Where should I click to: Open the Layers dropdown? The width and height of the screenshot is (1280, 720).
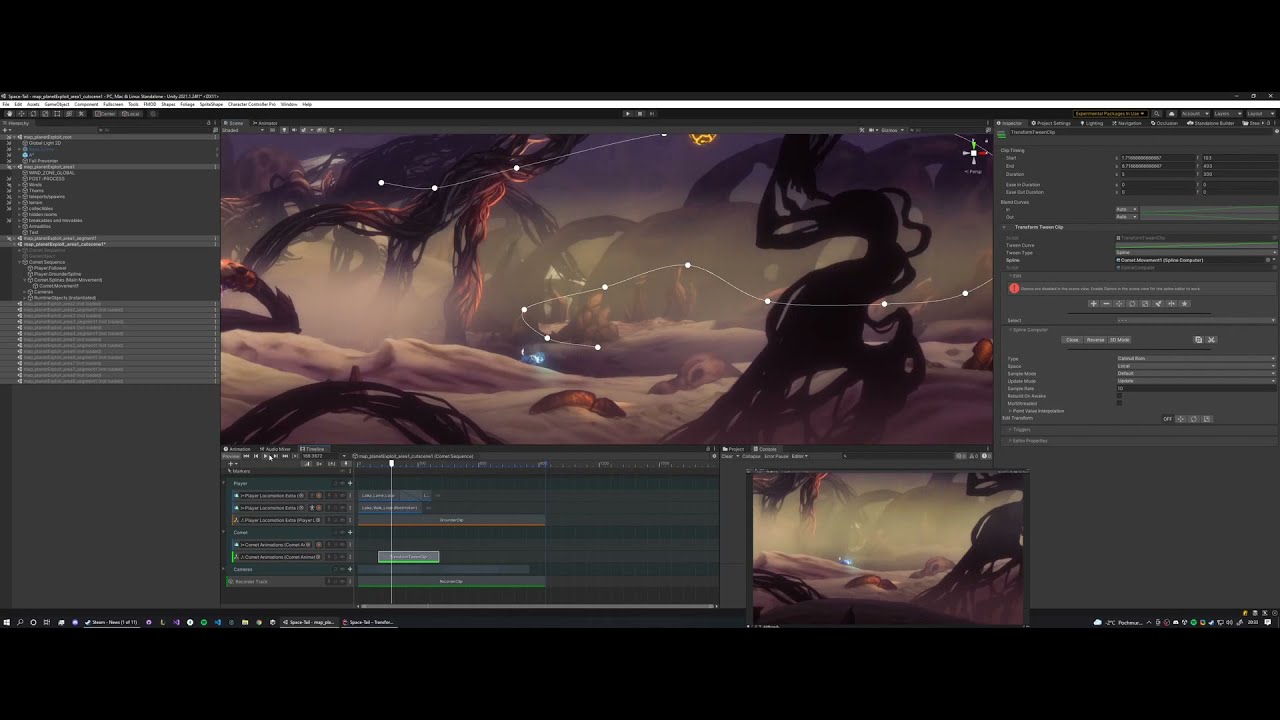pyautogui.click(x=1226, y=114)
